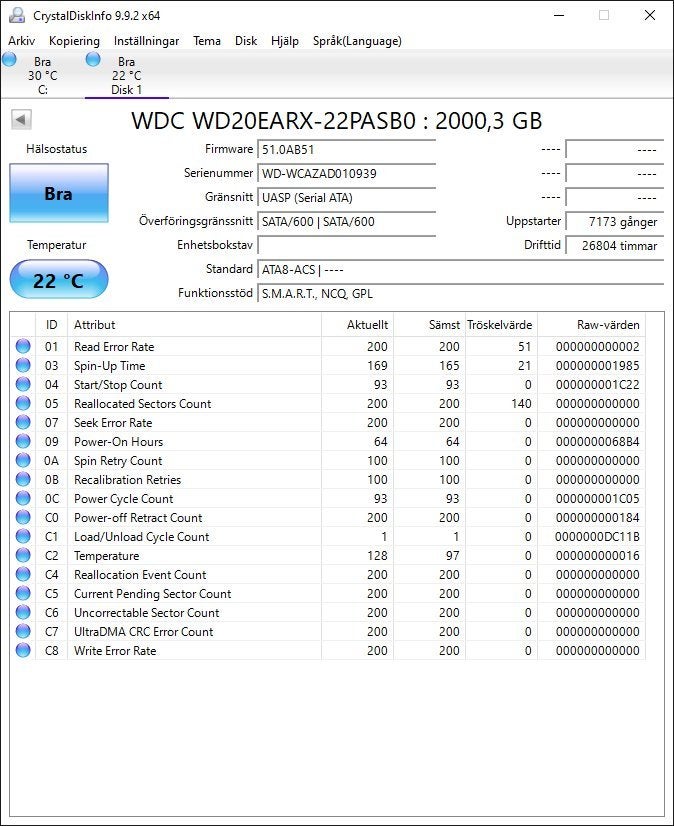Click the ID column header
Viewport: 674px width, 826px height.
(52, 324)
